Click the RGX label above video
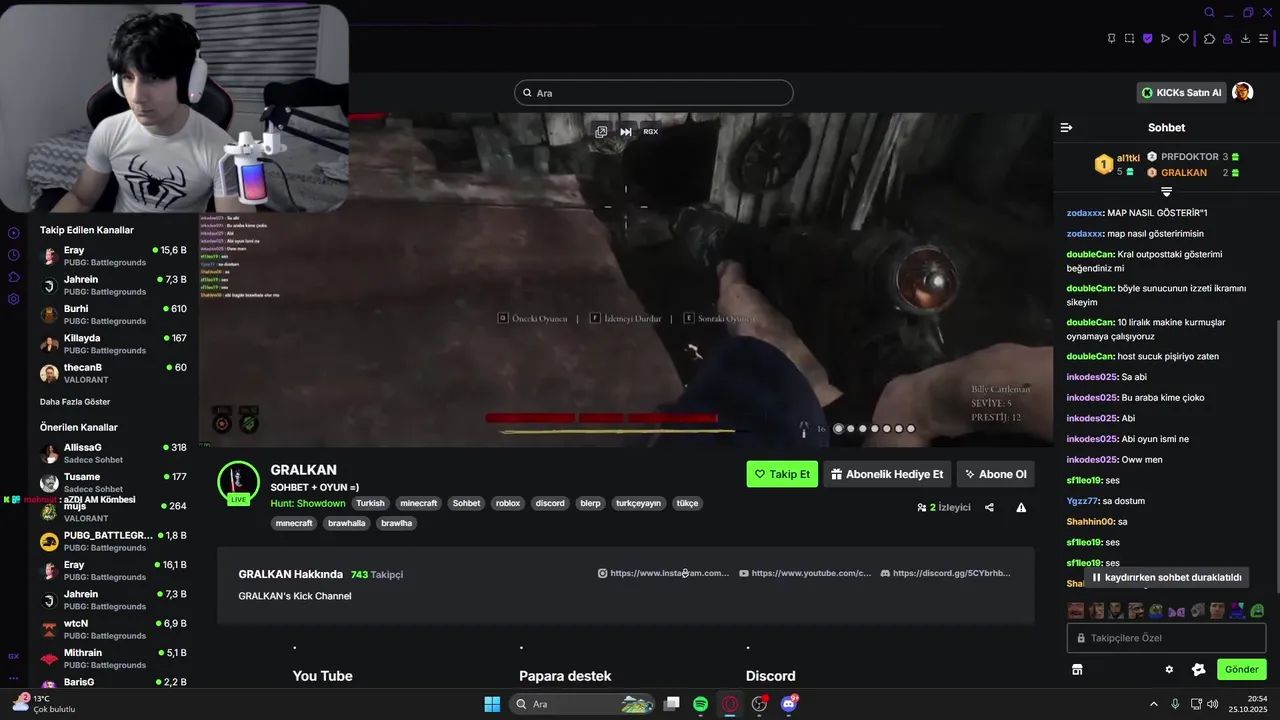 click(x=650, y=131)
